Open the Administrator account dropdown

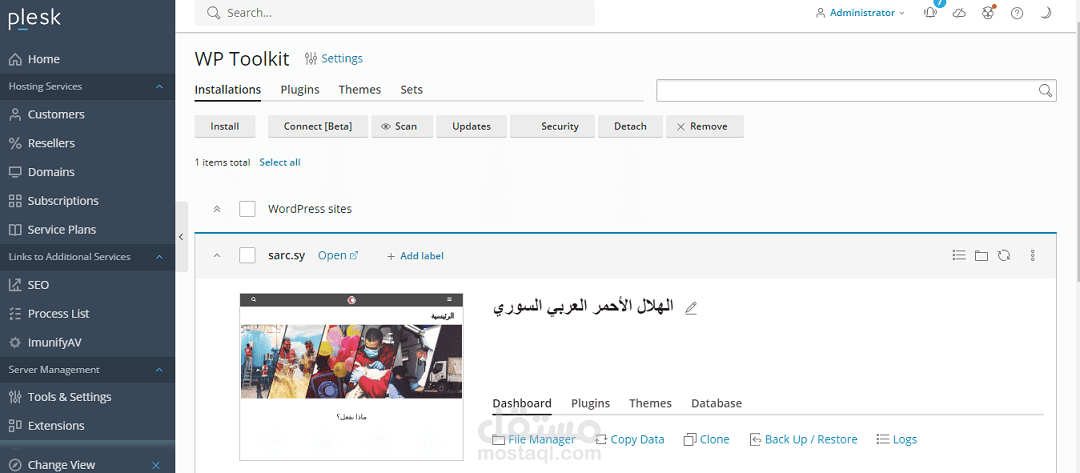tap(860, 13)
